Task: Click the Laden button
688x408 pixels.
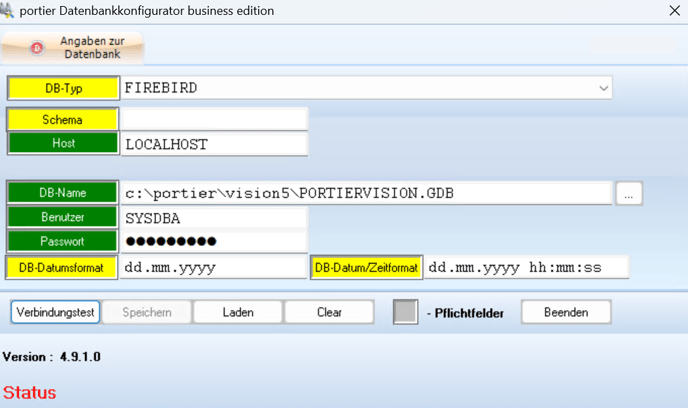Action: click(238, 312)
